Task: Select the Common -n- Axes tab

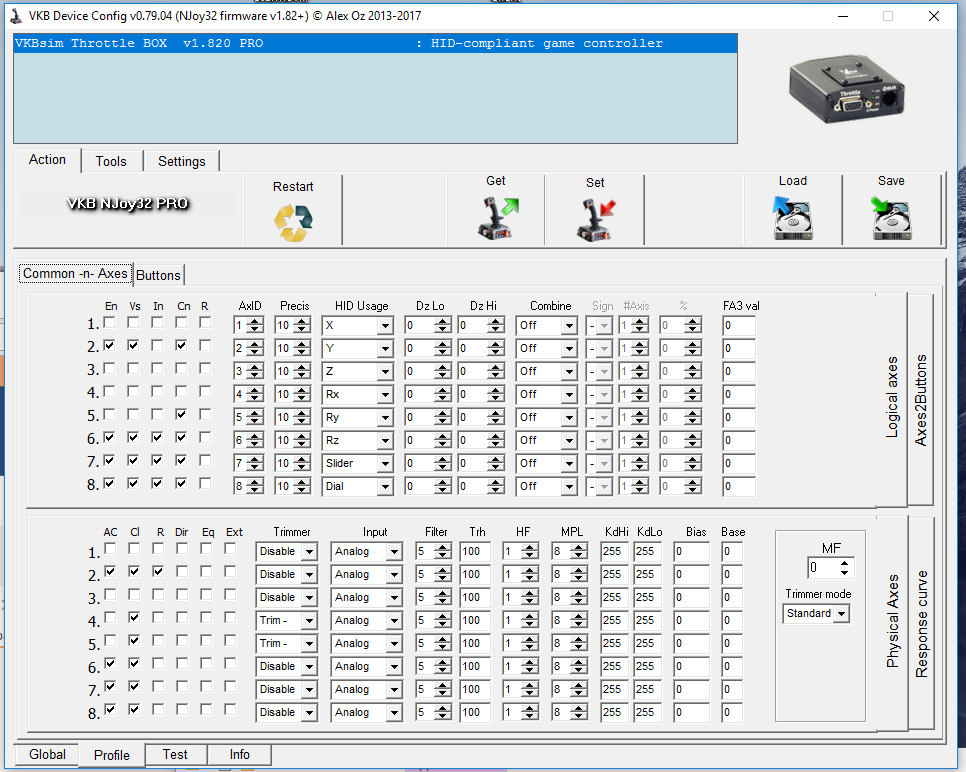Action: pyautogui.click(x=75, y=274)
